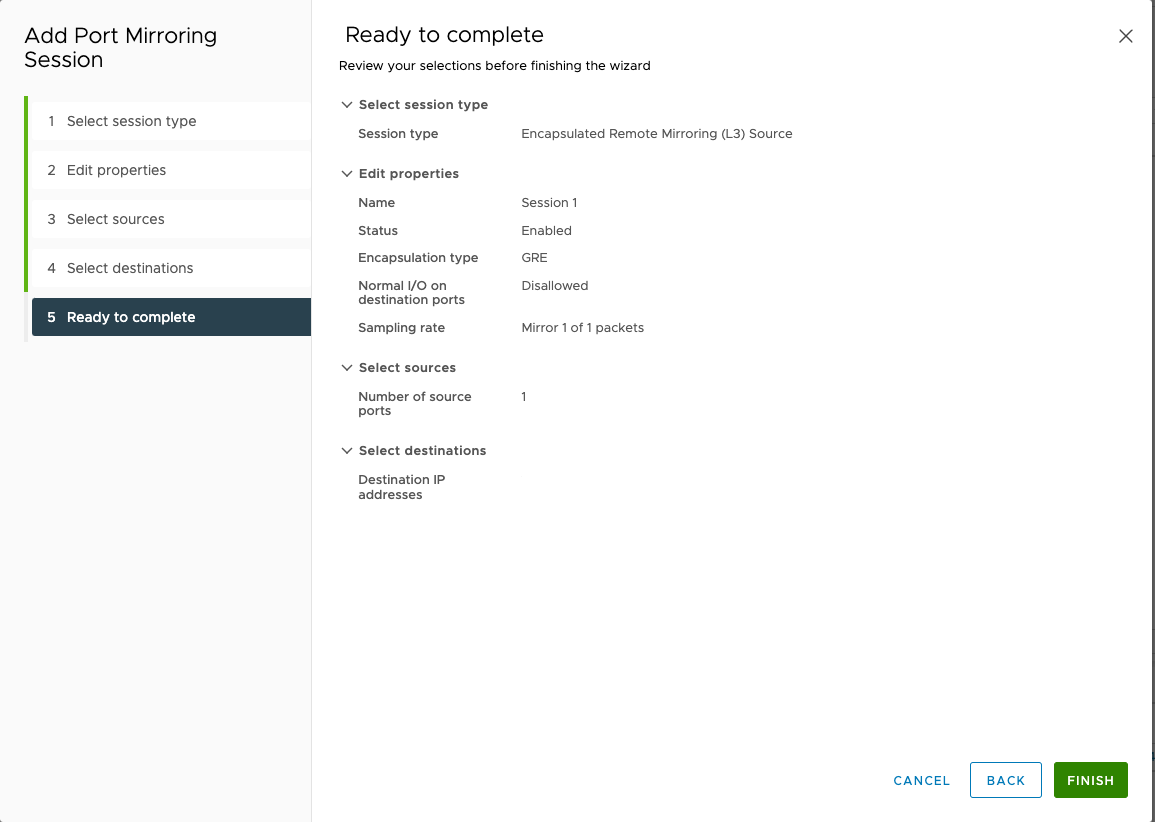Viewport: 1155px width, 822px height.
Task: Open step 3 Select sources
Action: [x=170, y=219]
